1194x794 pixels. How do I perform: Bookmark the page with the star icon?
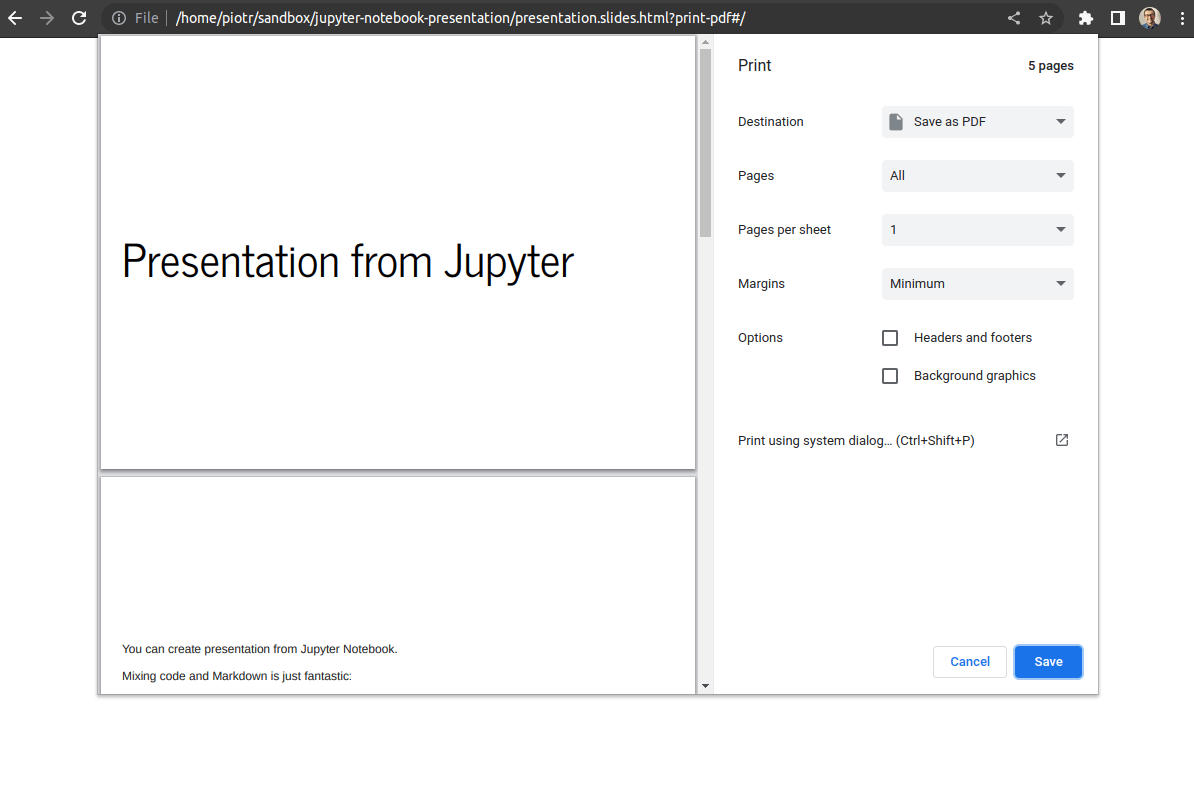click(x=1045, y=17)
